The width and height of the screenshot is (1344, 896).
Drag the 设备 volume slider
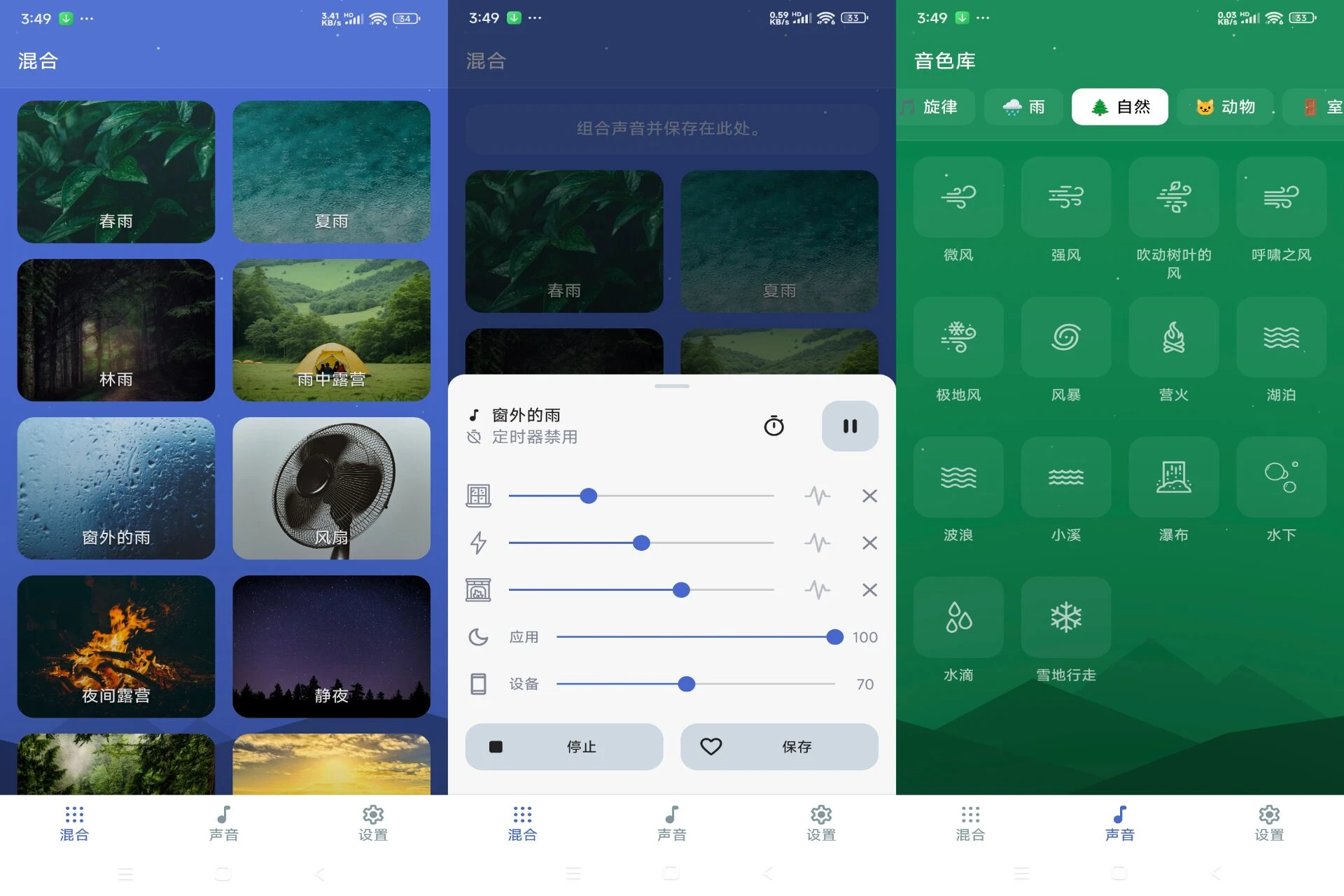pos(688,684)
